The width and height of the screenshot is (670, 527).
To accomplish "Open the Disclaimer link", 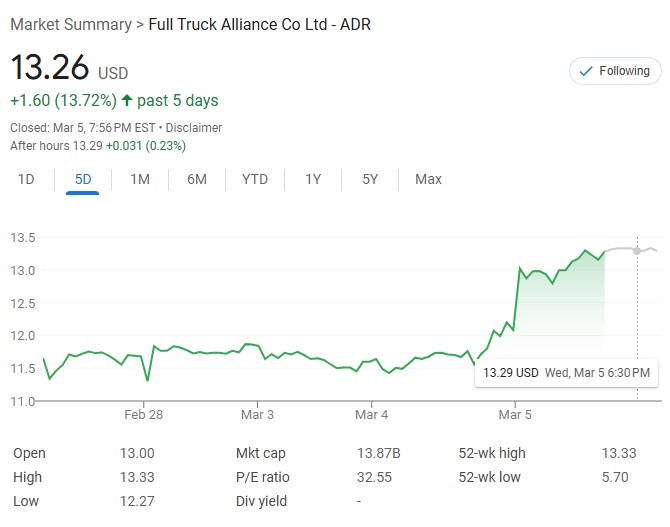I will point(194,128).
